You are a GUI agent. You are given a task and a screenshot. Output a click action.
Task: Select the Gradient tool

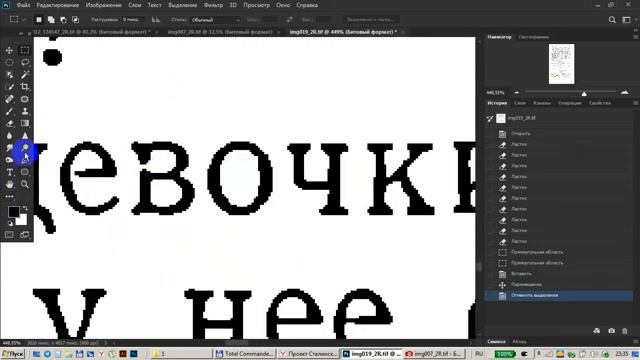pyautogui.click(x=25, y=123)
